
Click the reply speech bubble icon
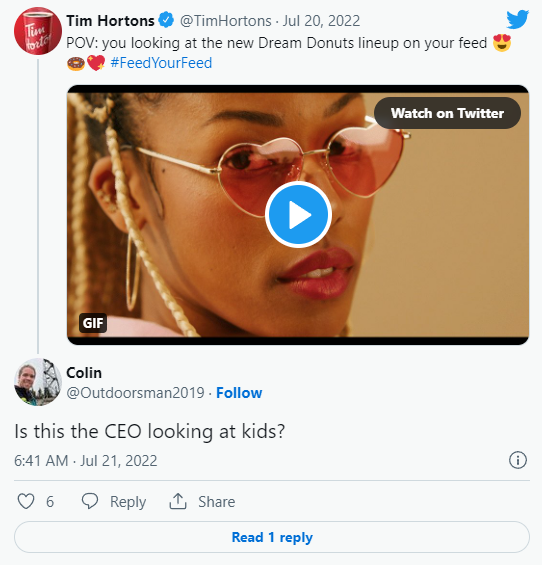90,501
